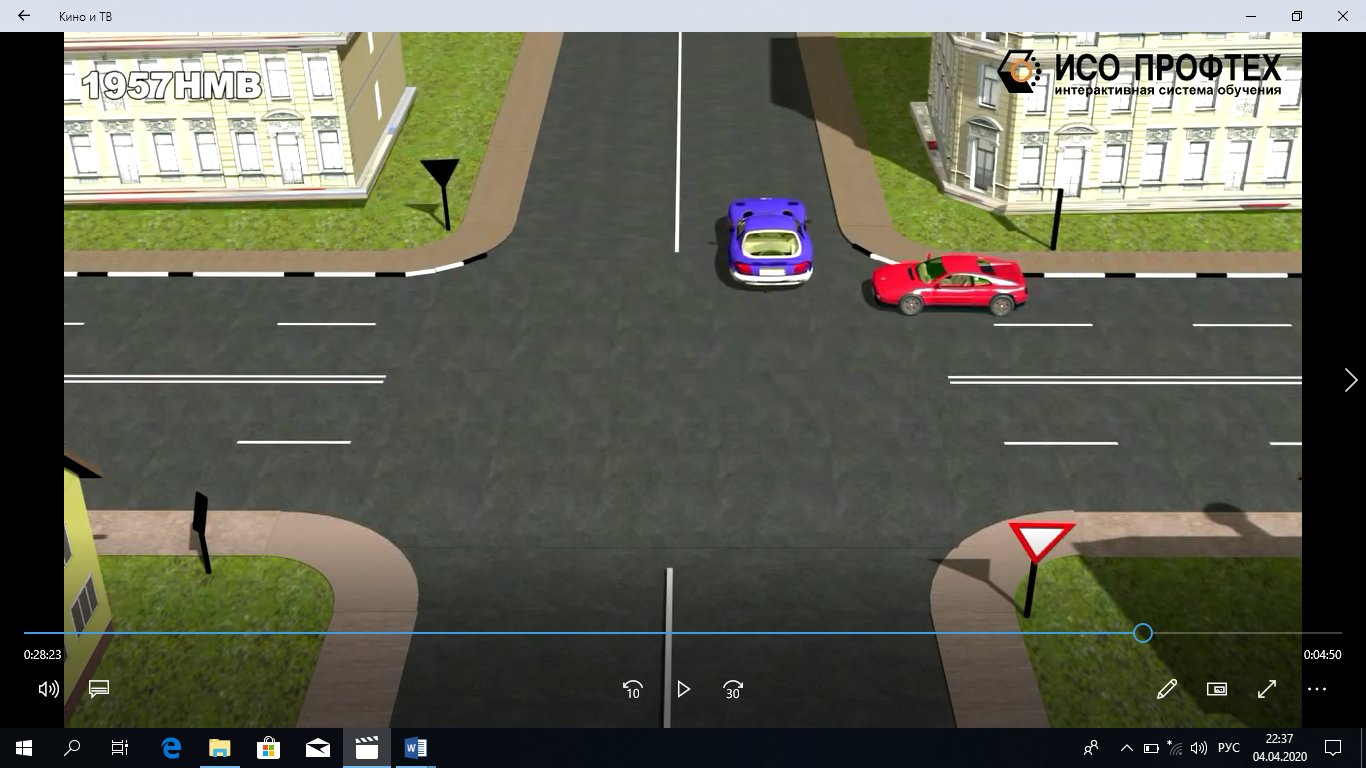The image size is (1366, 768).
Task: Minimize the Кино и ТВ window
Action: [x=1251, y=16]
